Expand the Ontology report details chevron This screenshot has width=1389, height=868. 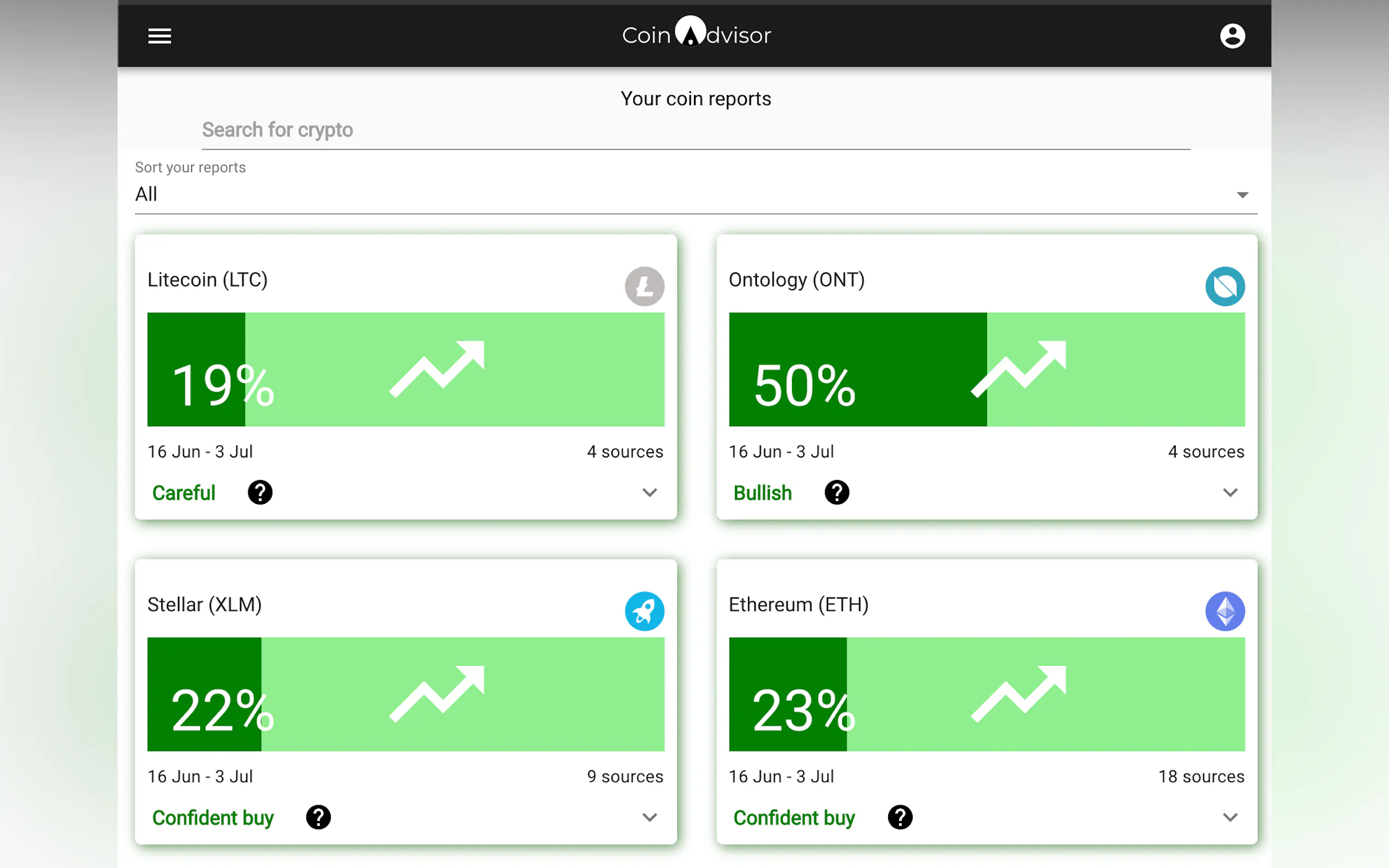pos(1230,492)
